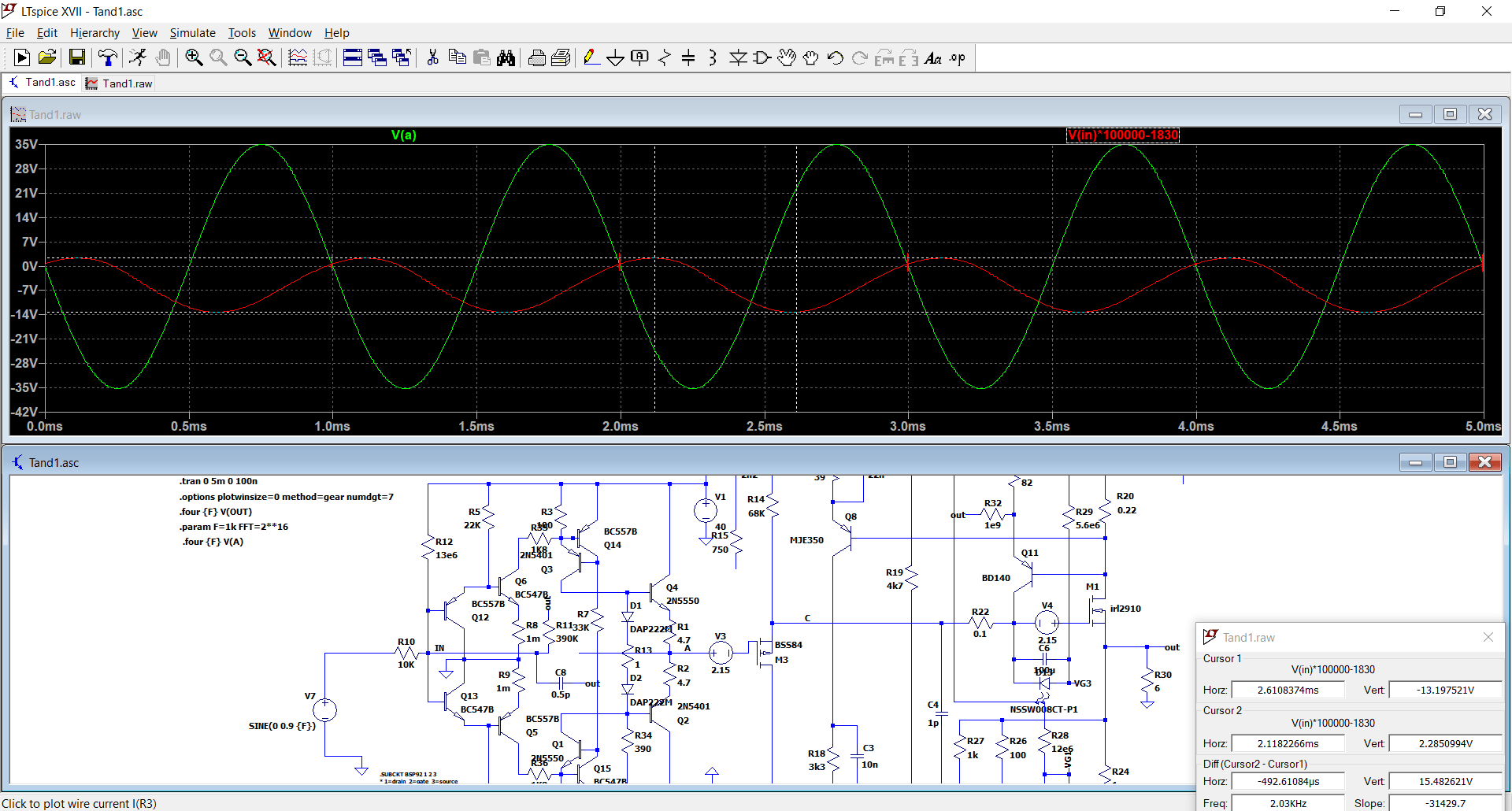Select the Place Component gate icon
This screenshot has height=811, width=1512.
click(762, 57)
